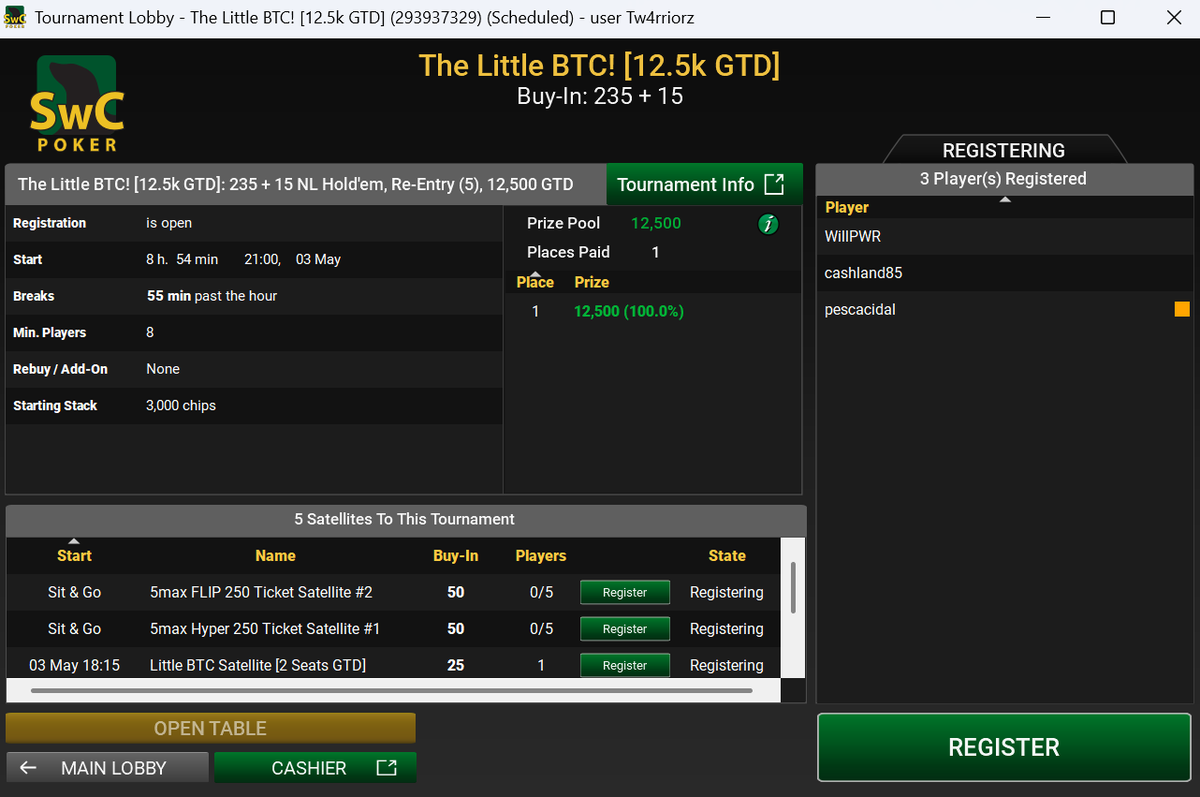The width and height of the screenshot is (1200, 797).
Task: Register for 5max FLIP 250 Ticket Satellite #2
Action: coord(625,593)
